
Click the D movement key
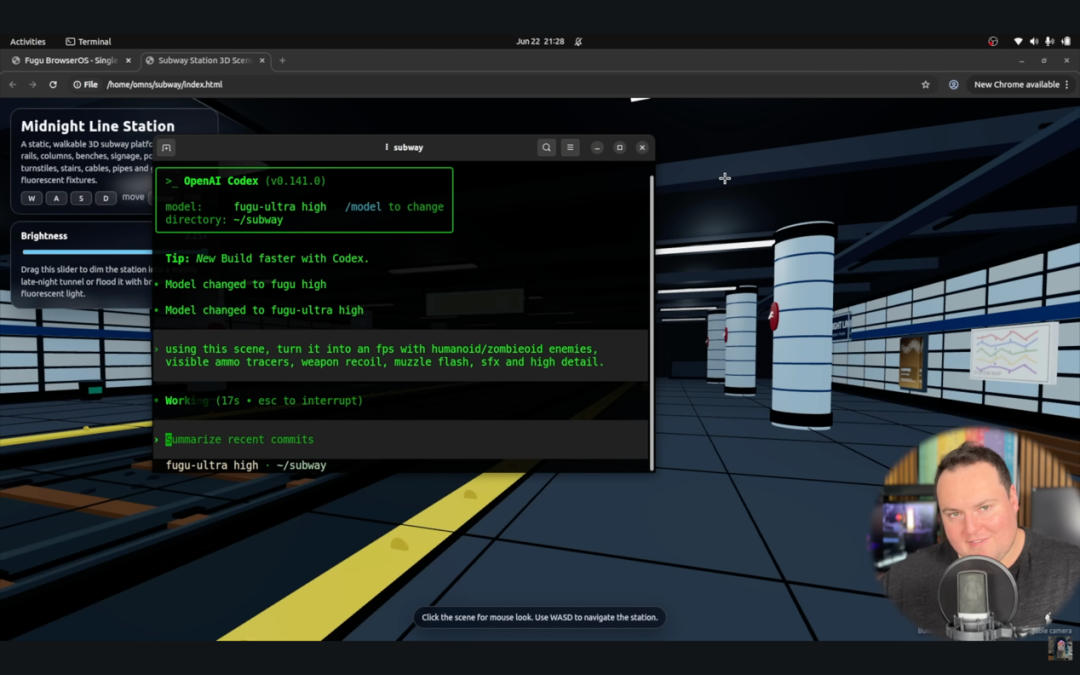[x=105, y=198]
